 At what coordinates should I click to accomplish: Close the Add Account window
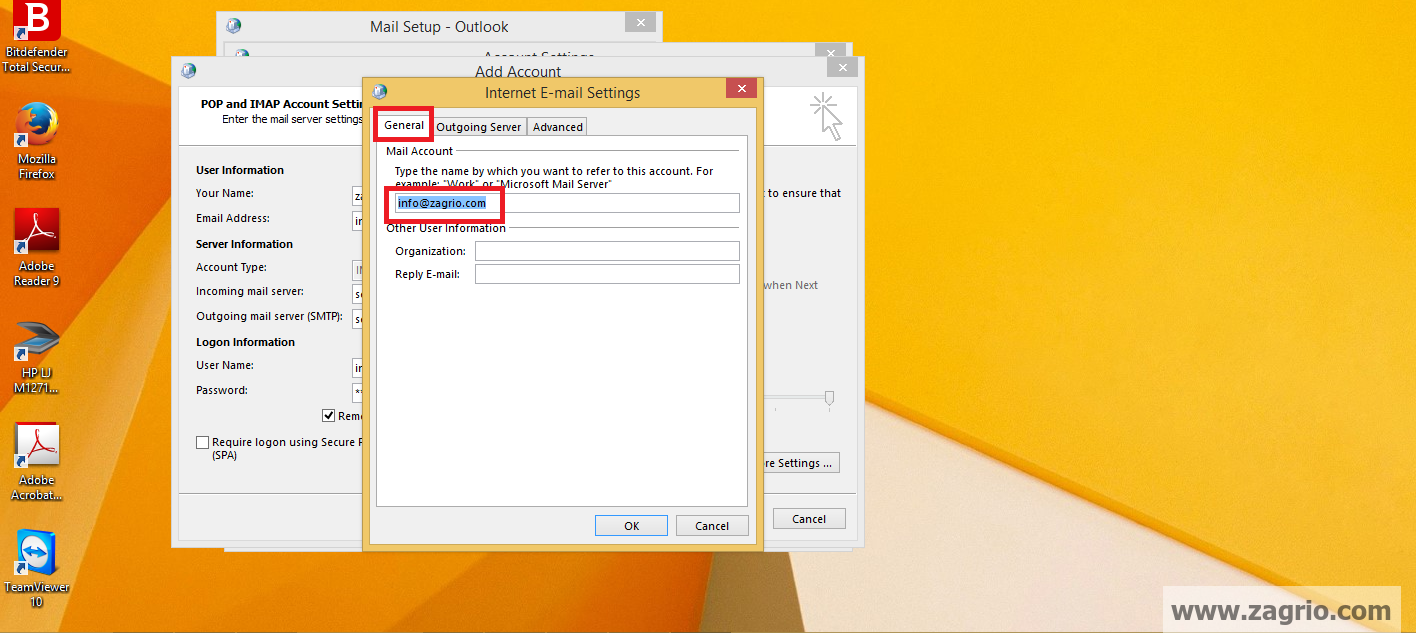pos(842,67)
